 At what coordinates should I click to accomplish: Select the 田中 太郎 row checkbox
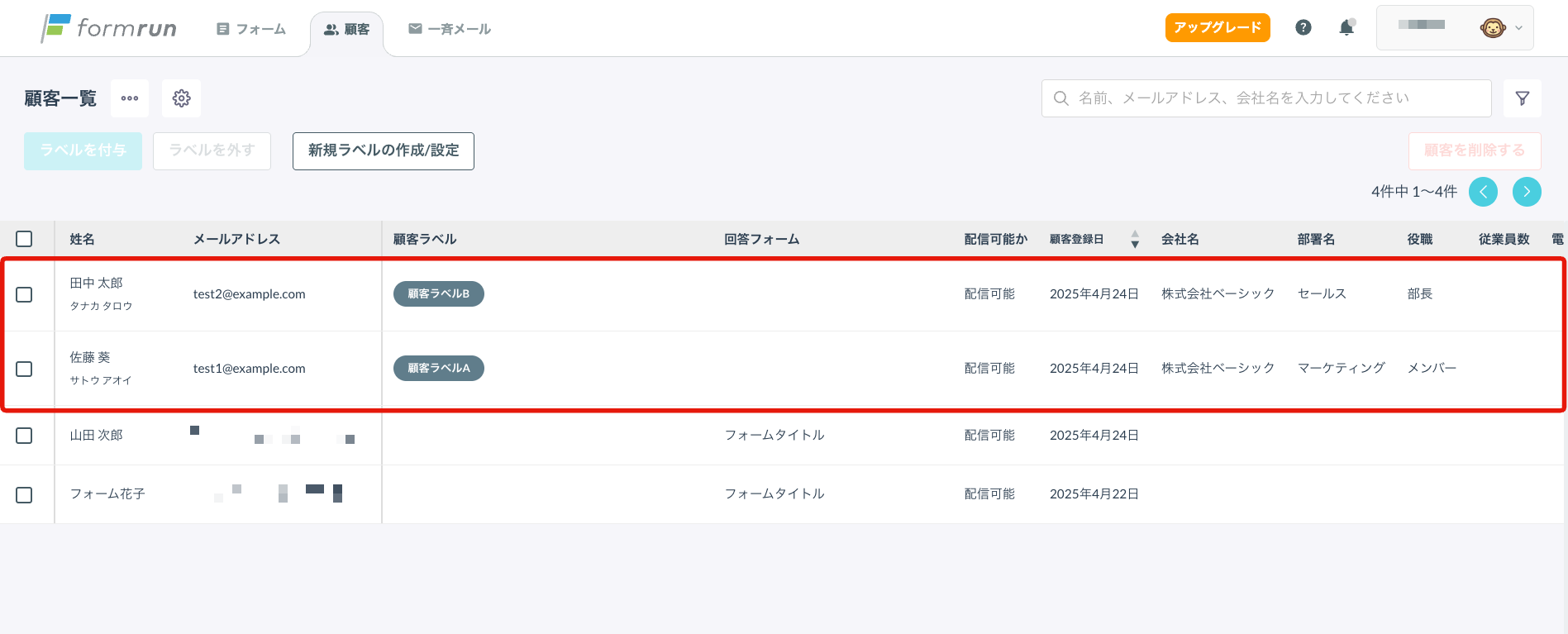25,294
